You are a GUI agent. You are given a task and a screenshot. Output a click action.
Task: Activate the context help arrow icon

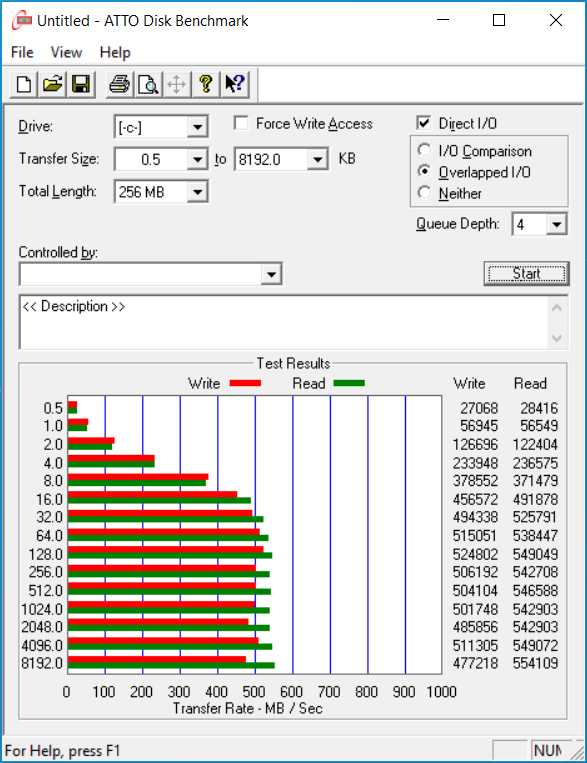click(x=235, y=85)
